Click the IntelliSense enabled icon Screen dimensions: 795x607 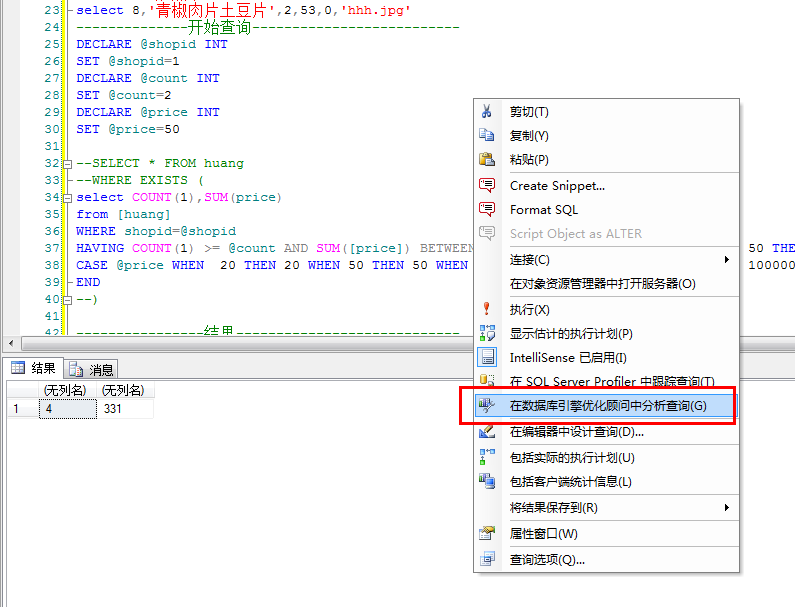point(487,357)
